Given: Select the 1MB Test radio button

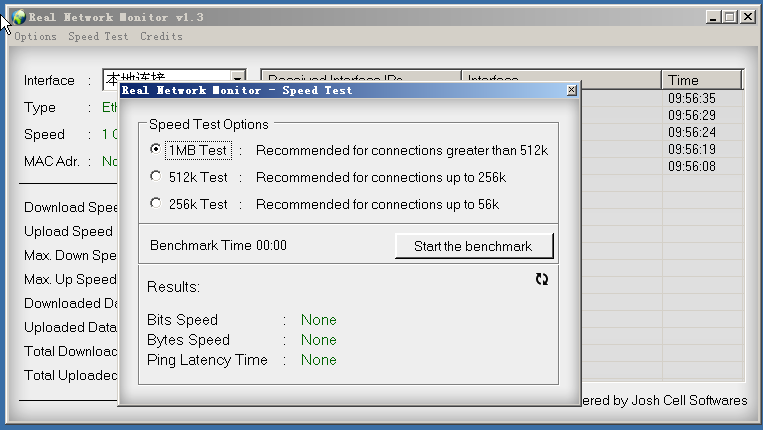Looking at the screenshot, I should (155, 149).
